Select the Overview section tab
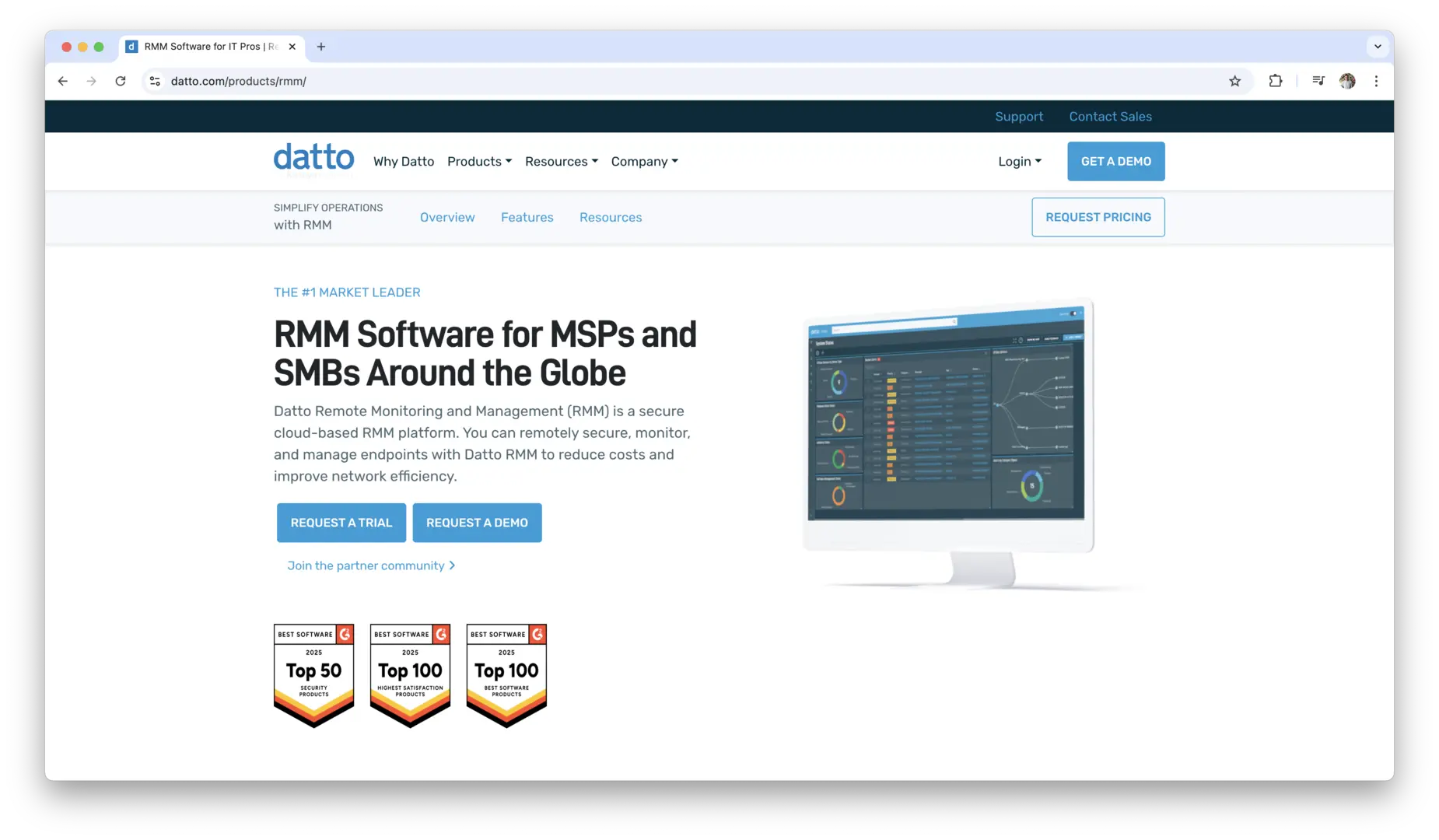The image size is (1439, 840). [447, 218]
